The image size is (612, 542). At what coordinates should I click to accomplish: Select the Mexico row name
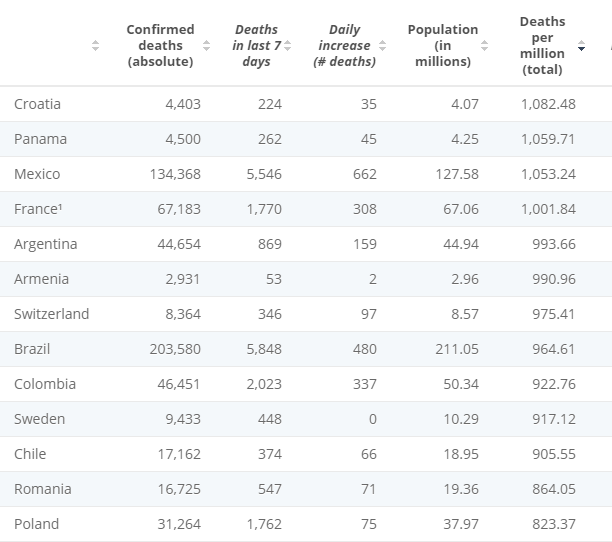pos(37,174)
